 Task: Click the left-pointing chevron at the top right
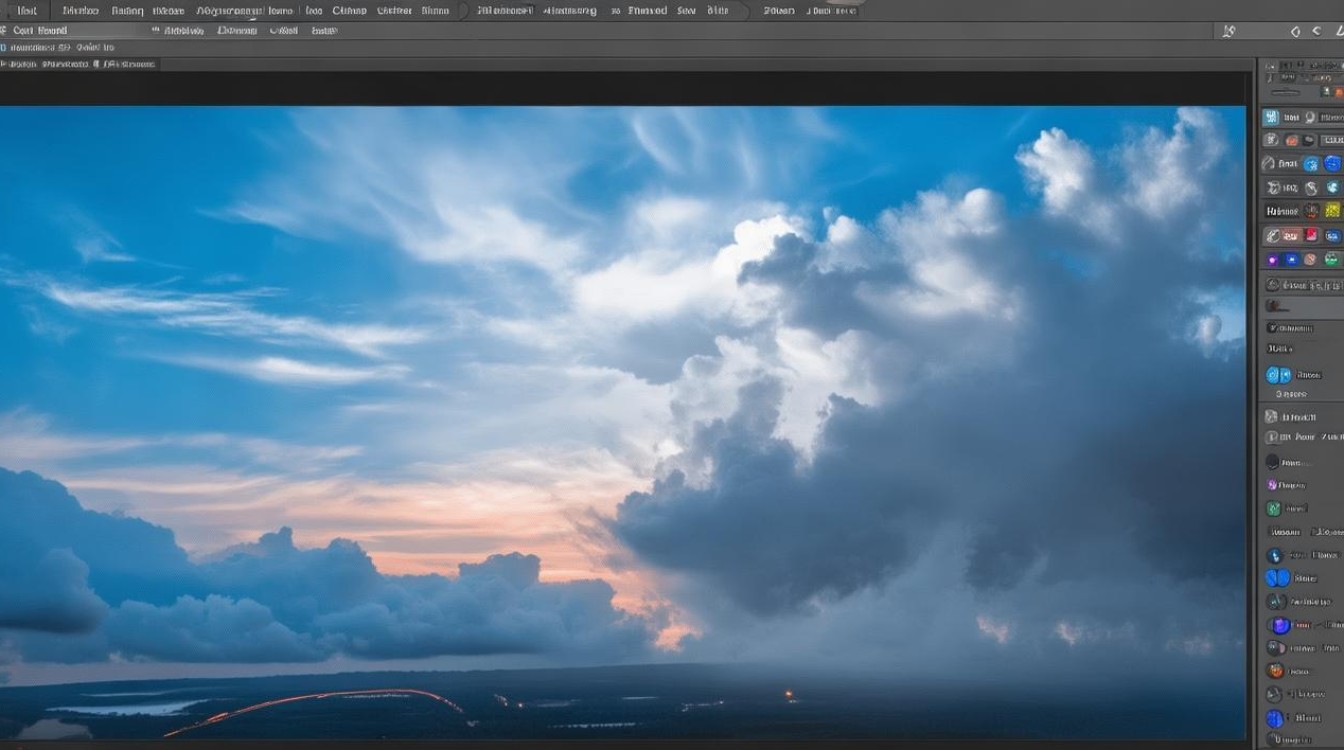point(1317,31)
